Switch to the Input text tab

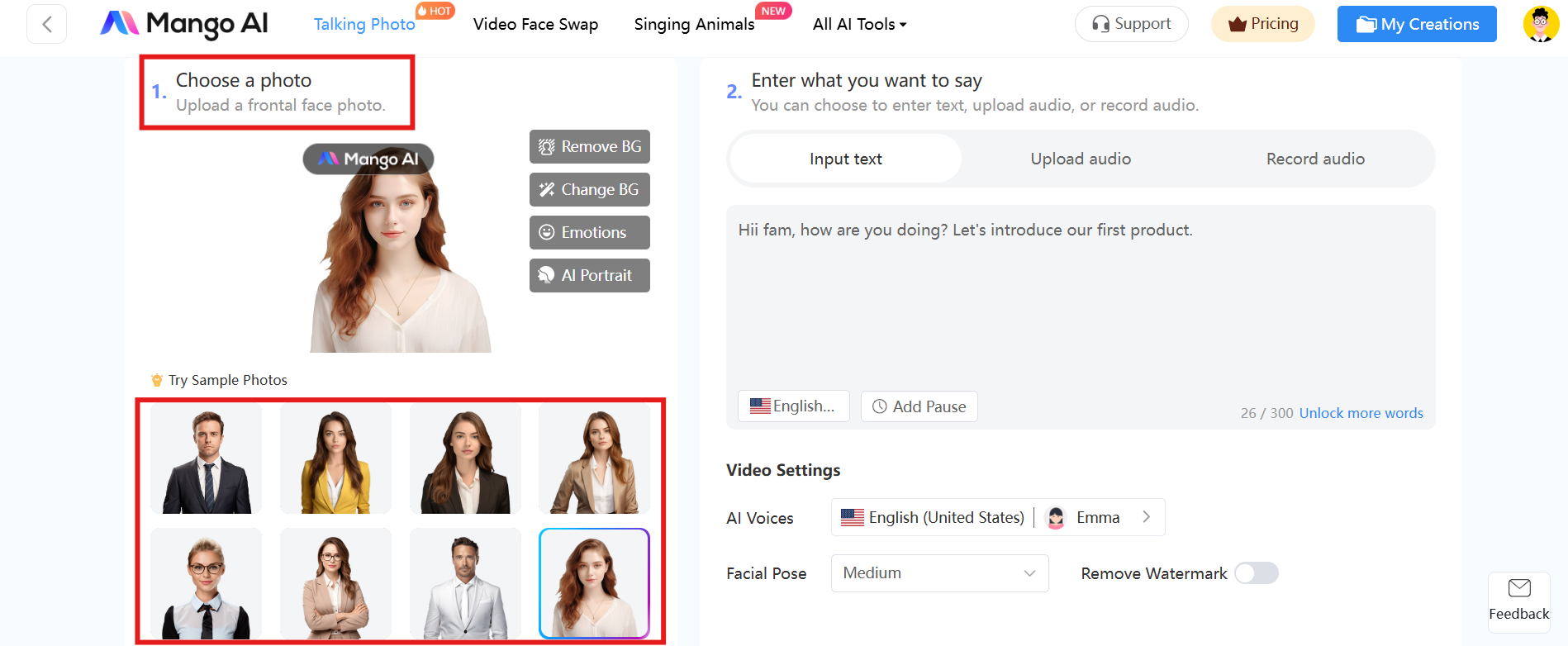click(846, 159)
